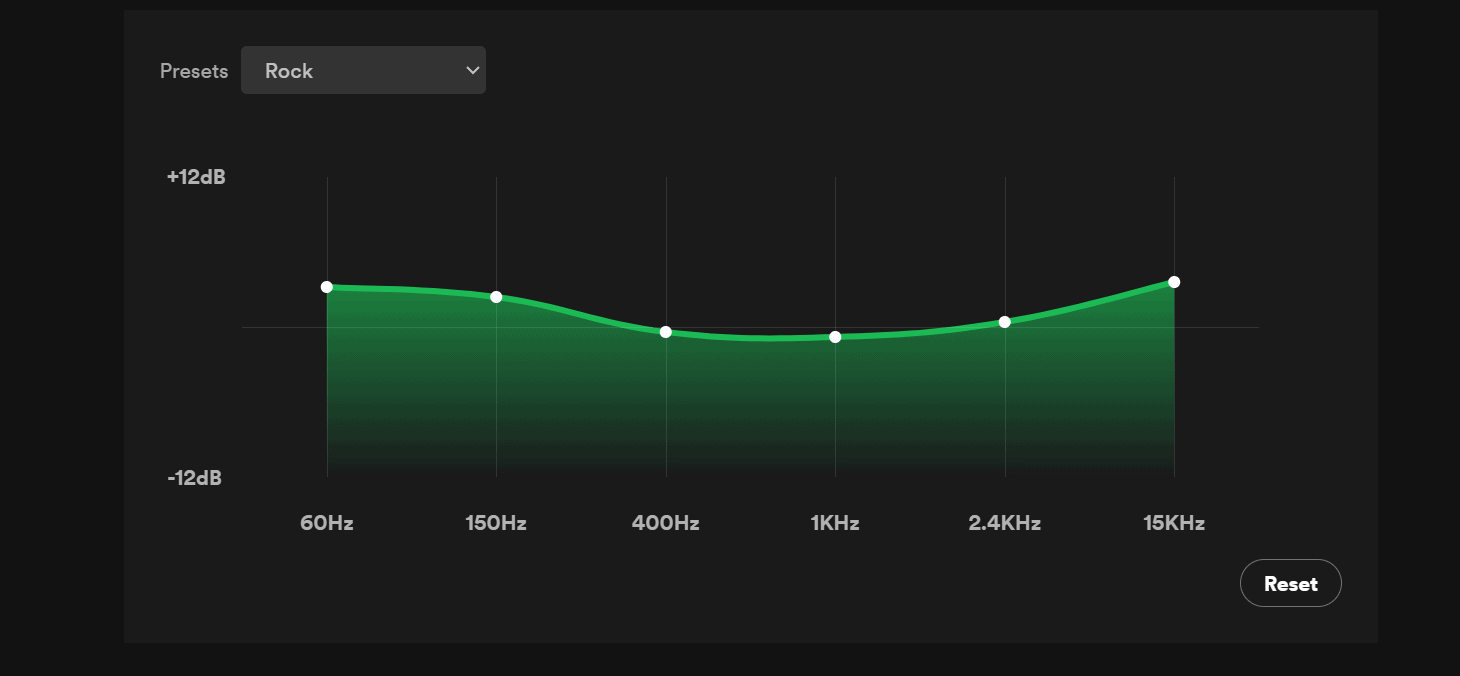The width and height of the screenshot is (1460, 676).
Task: Open the Rock presets dropdown
Action: point(362,71)
